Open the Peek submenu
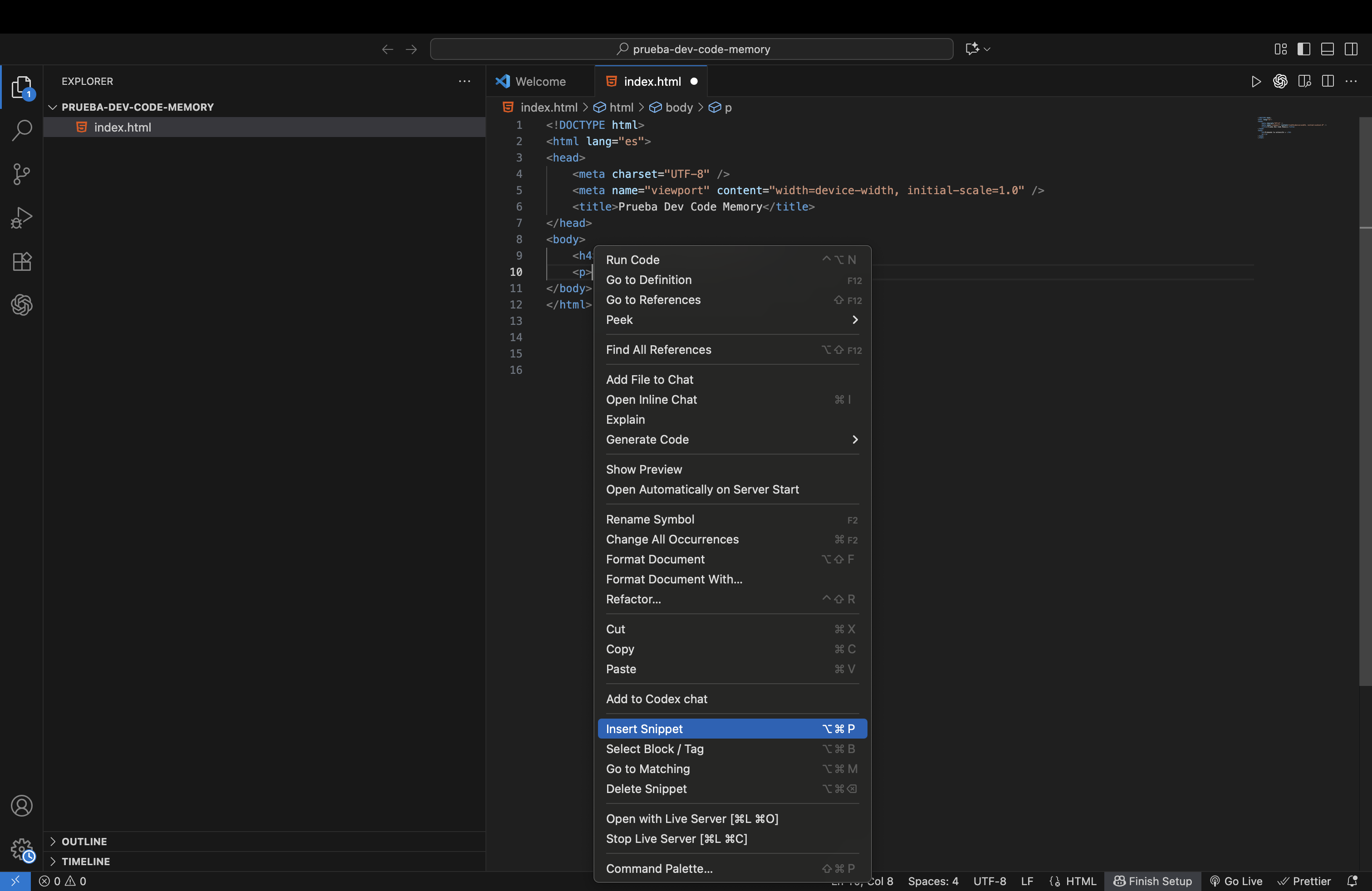 [732, 320]
